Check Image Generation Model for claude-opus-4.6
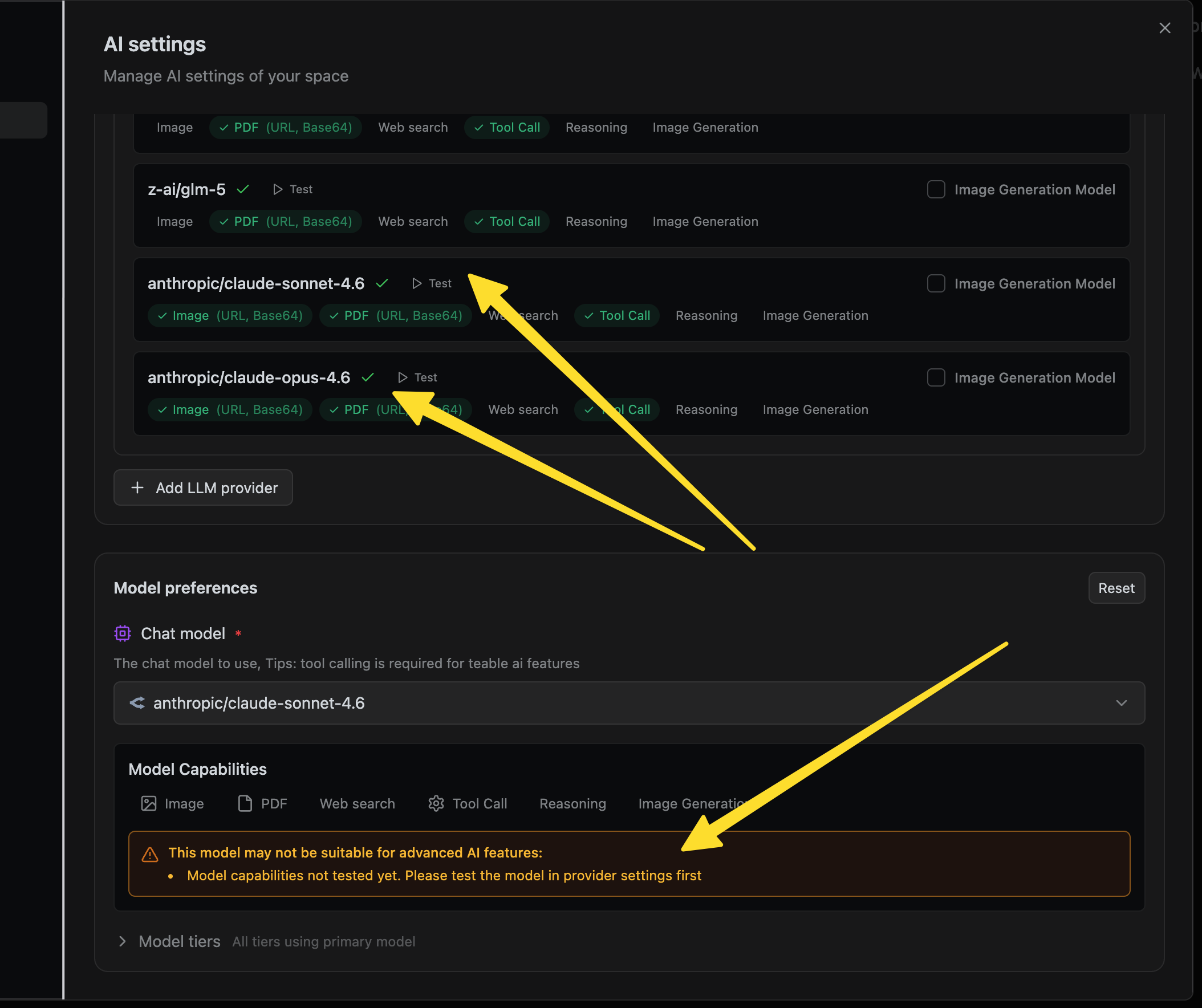 pyautogui.click(x=936, y=377)
